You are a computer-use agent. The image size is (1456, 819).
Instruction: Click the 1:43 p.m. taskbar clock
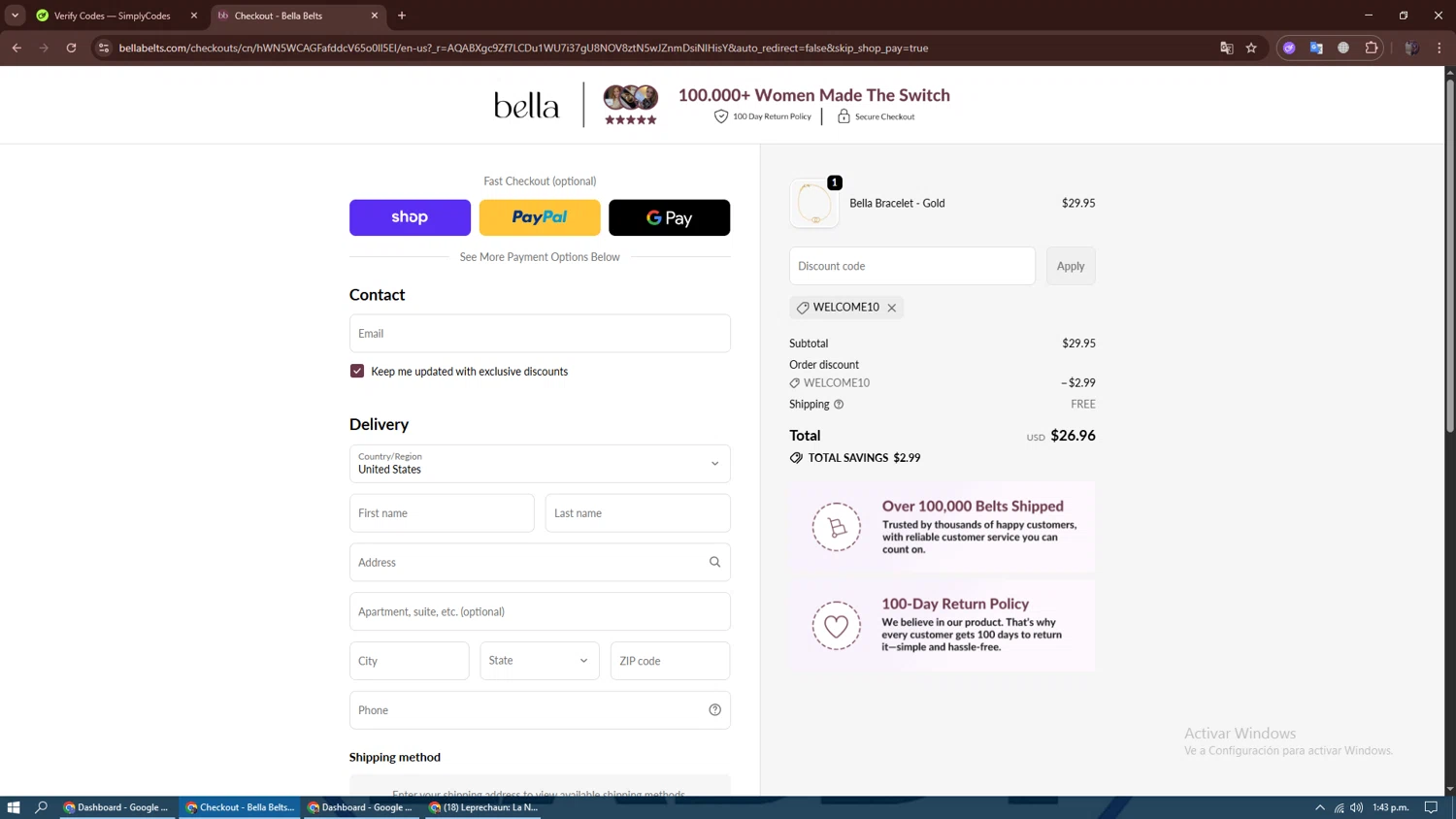[x=1391, y=807]
